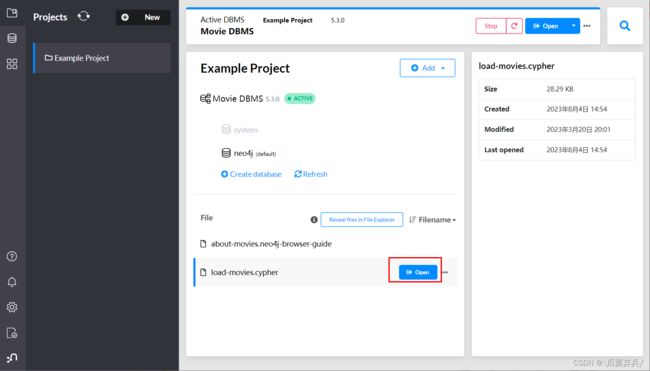Click the Size value 28.29 KB
Image resolution: width=650 pixels, height=371 pixels.
560,89
